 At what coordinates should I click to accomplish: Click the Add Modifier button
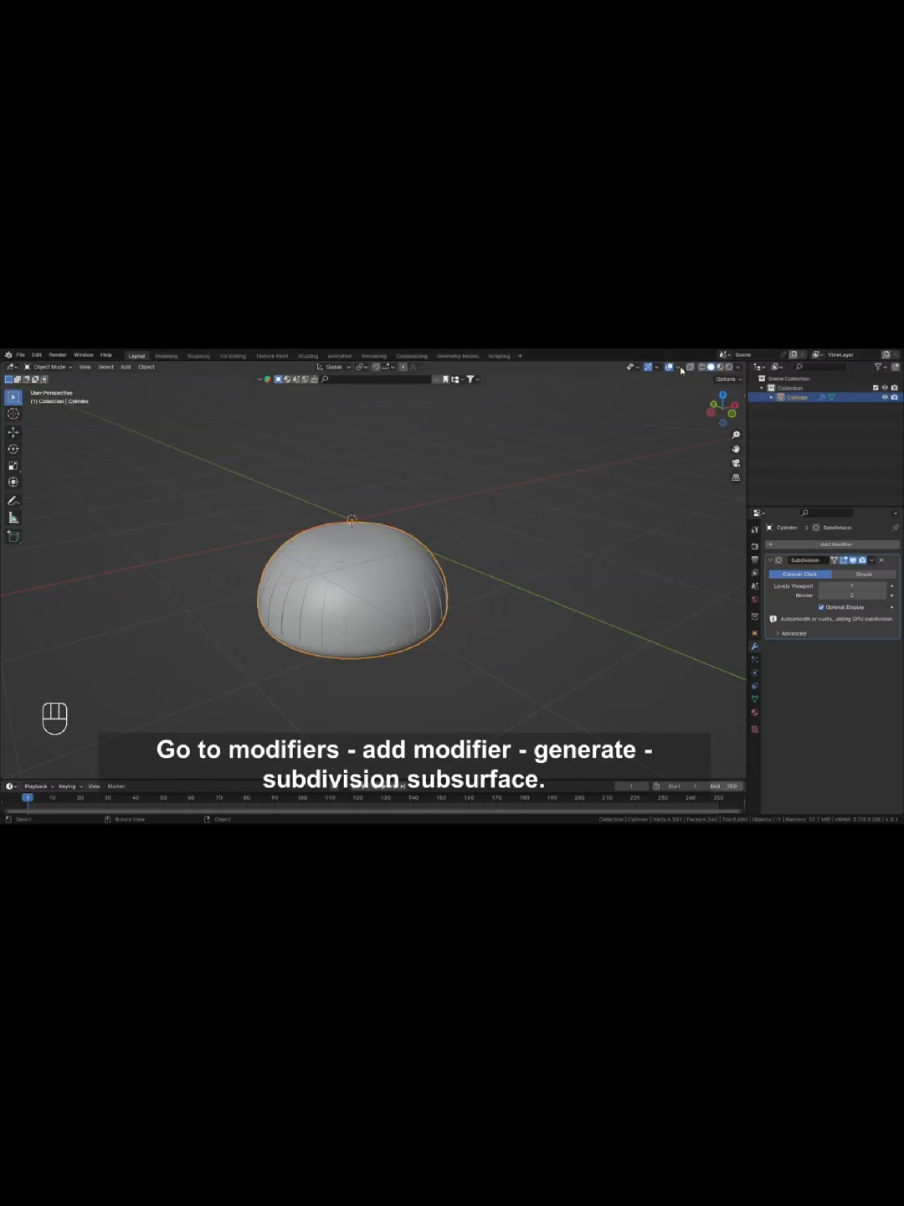pyautogui.click(x=833, y=544)
